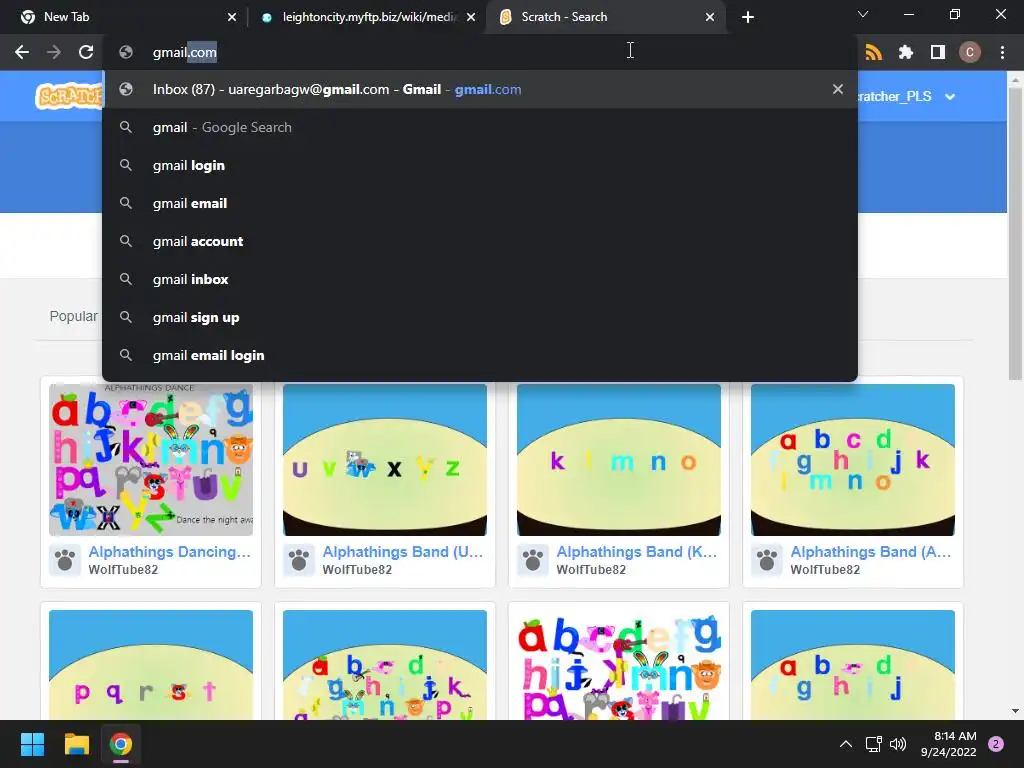1024x768 pixels.
Task: Open the Alphathings Band (U... thumbnail
Action: point(385,460)
